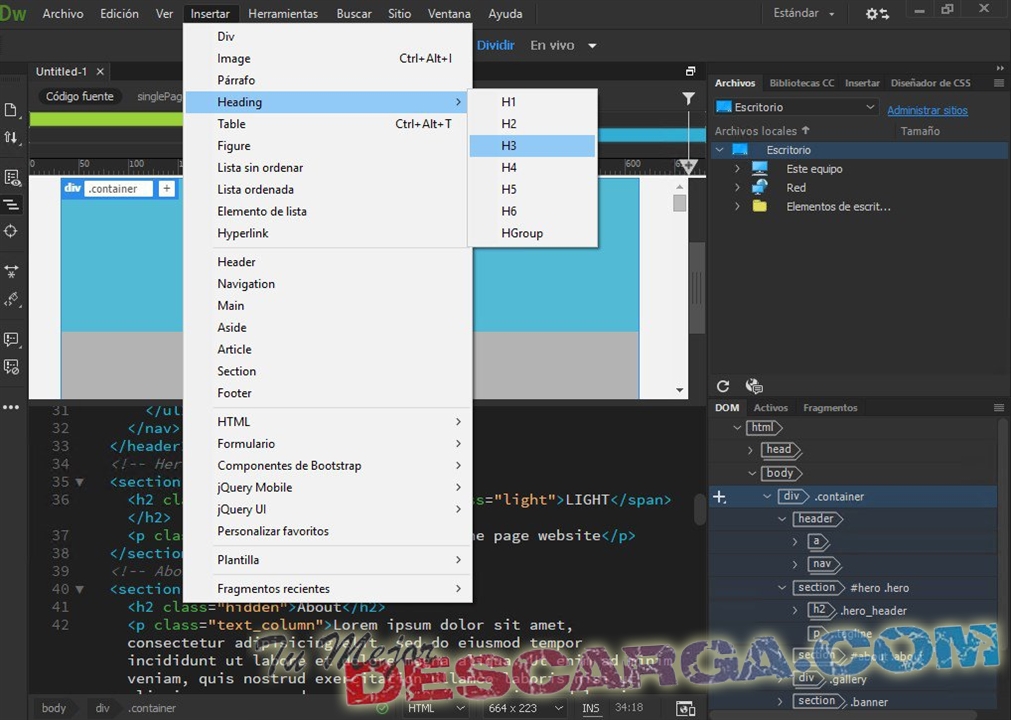1011x720 pixels.
Task: Choose Personalizar favoritos from Insertar menu
Action: pos(328,531)
